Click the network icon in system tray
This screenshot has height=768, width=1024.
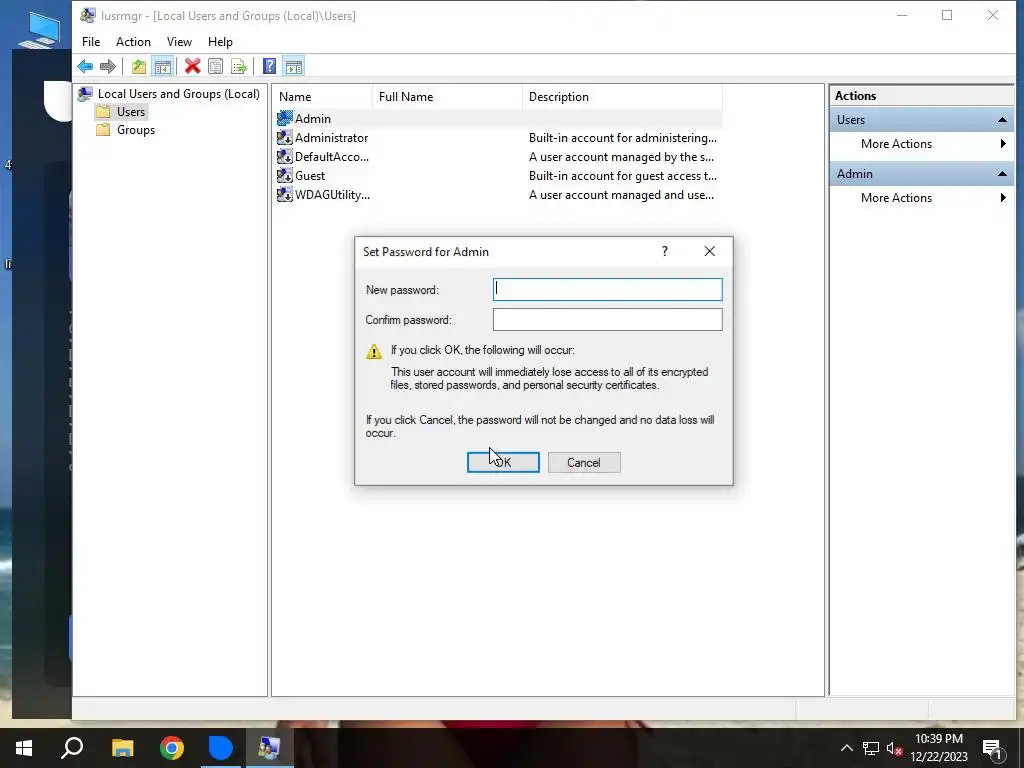(871, 748)
